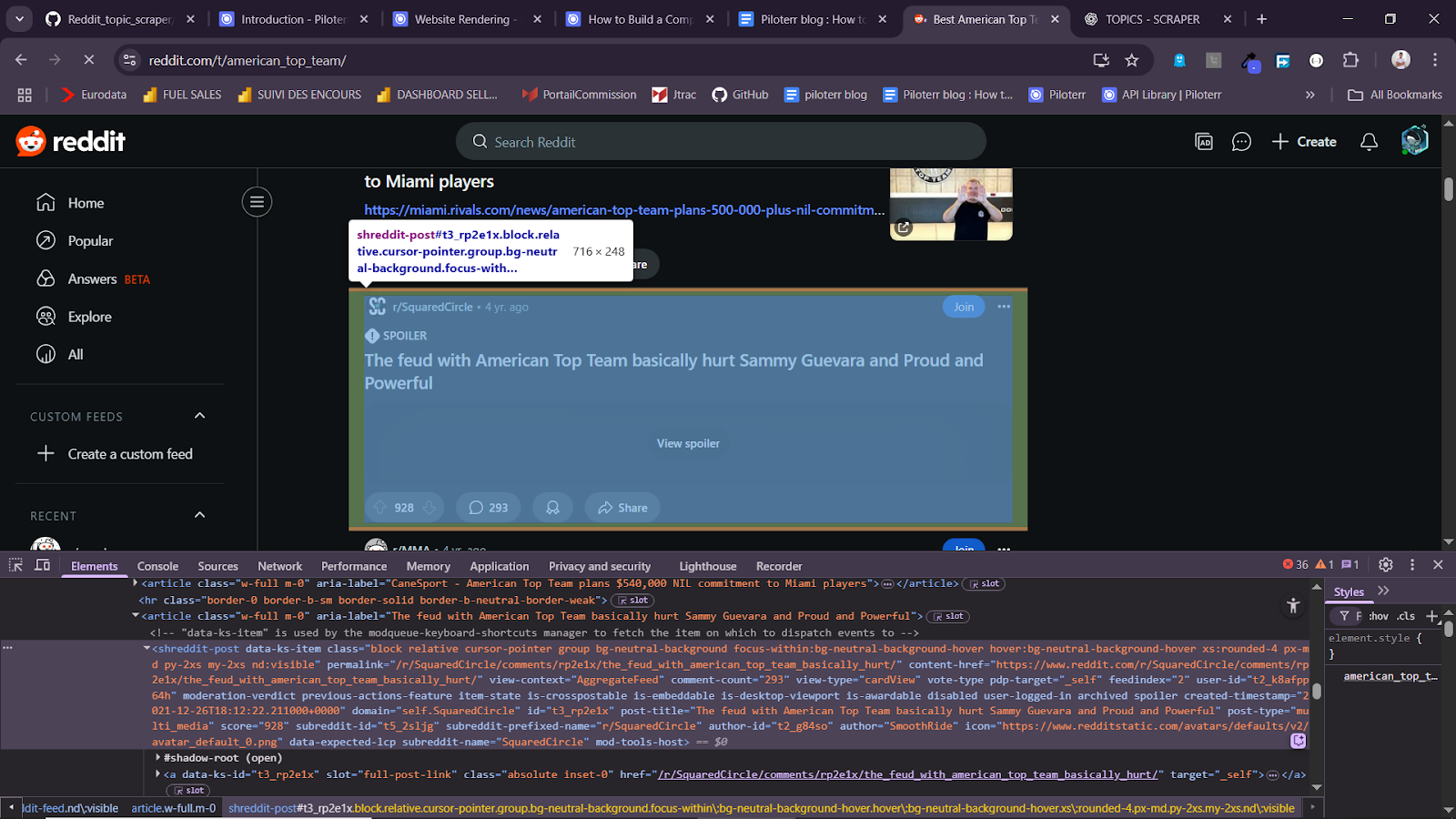Open Chrome extensions puzzle icon
The height and width of the screenshot is (819, 1456).
pos(1350,60)
